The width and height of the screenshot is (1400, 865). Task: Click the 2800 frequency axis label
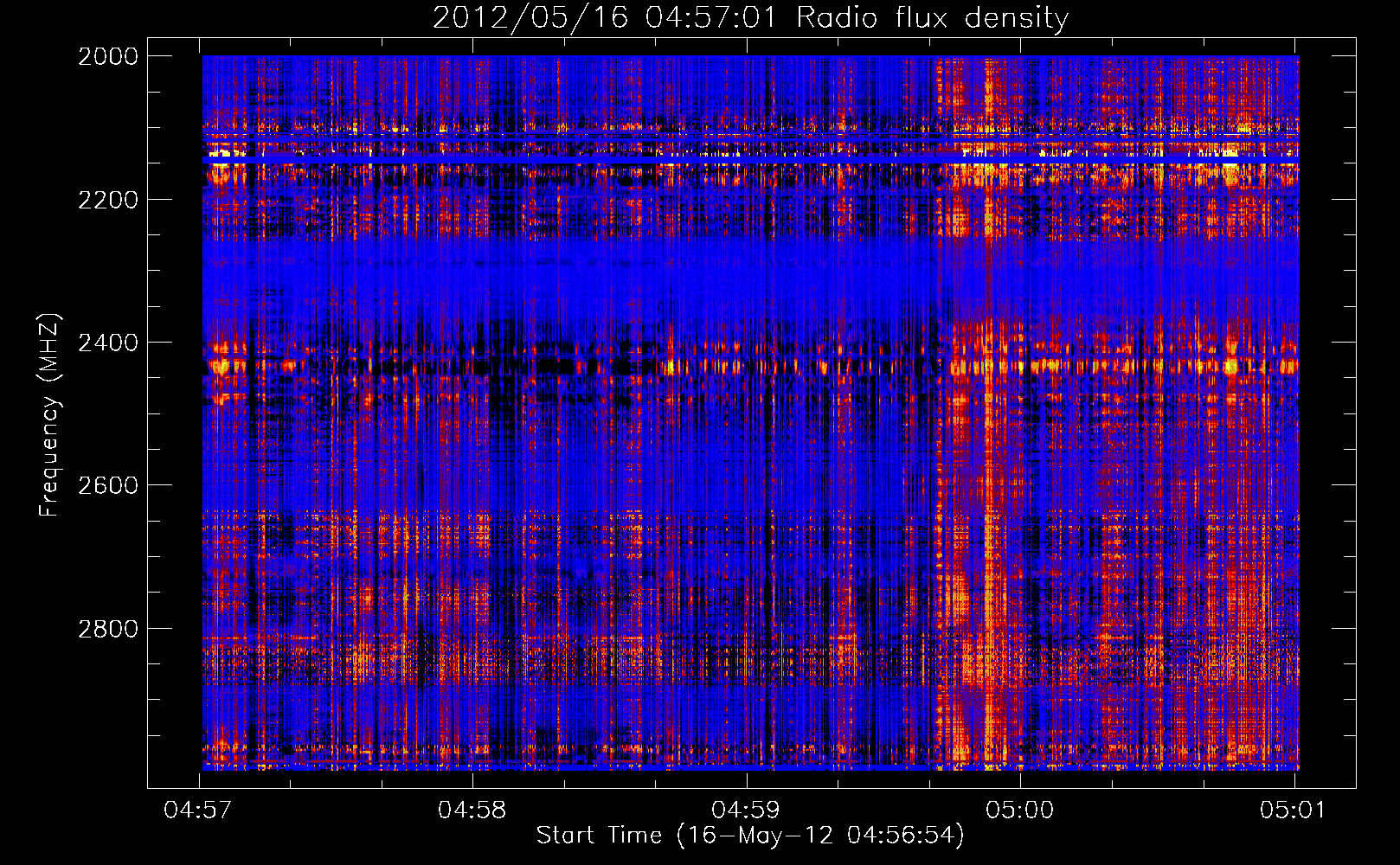pos(108,629)
